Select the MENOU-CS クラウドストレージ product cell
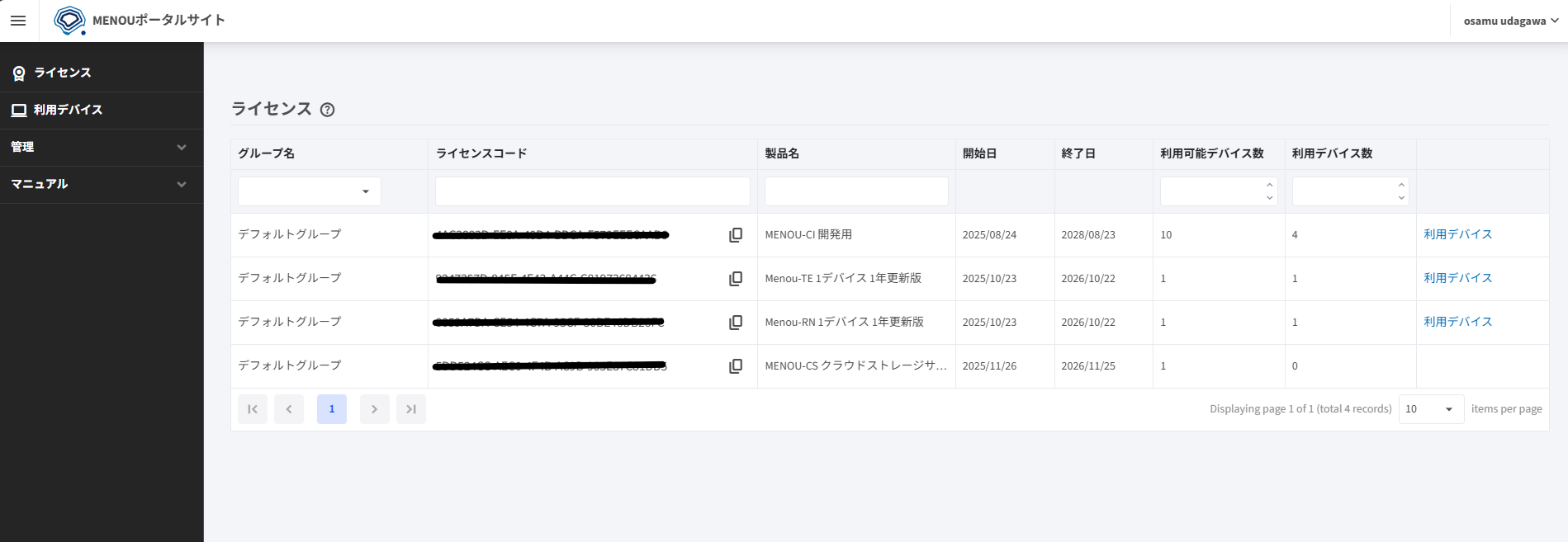The height and width of the screenshot is (542, 1568). pos(855,366)
